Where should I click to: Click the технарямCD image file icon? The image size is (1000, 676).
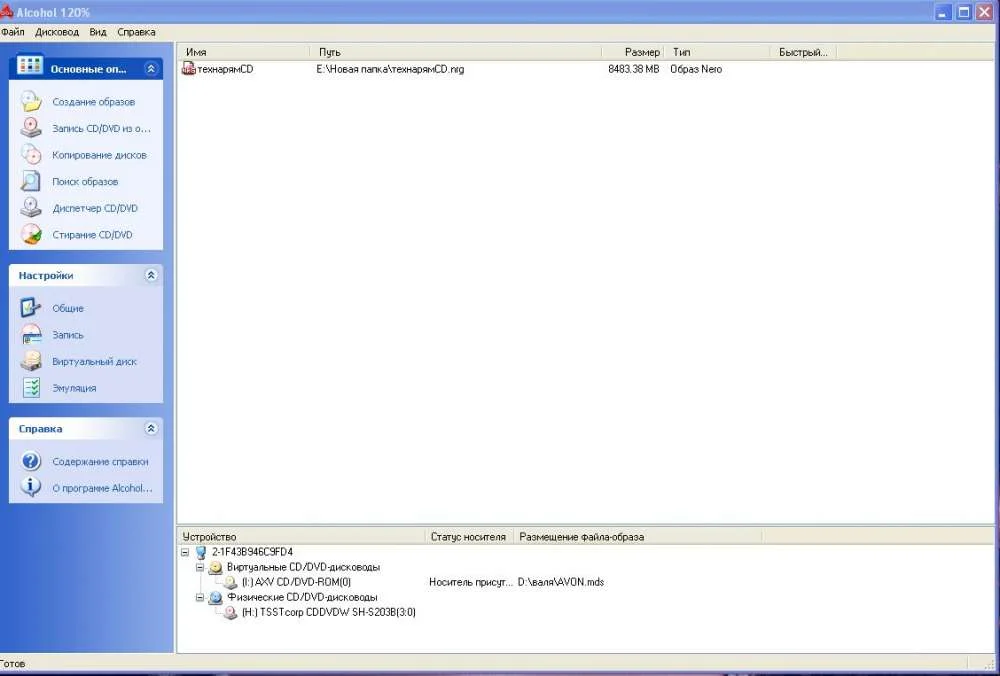click(x=189, y=69)
